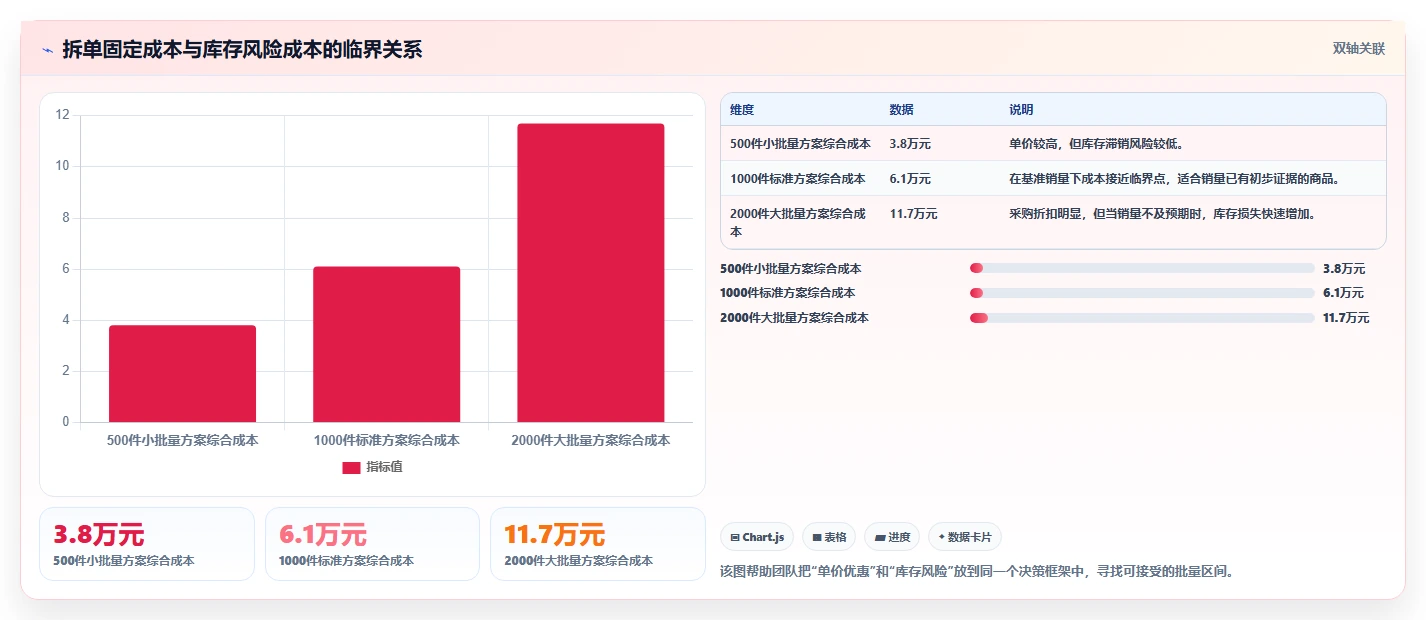Select the 数据卡片 tag chip
1426x620 pixels.
965,537
